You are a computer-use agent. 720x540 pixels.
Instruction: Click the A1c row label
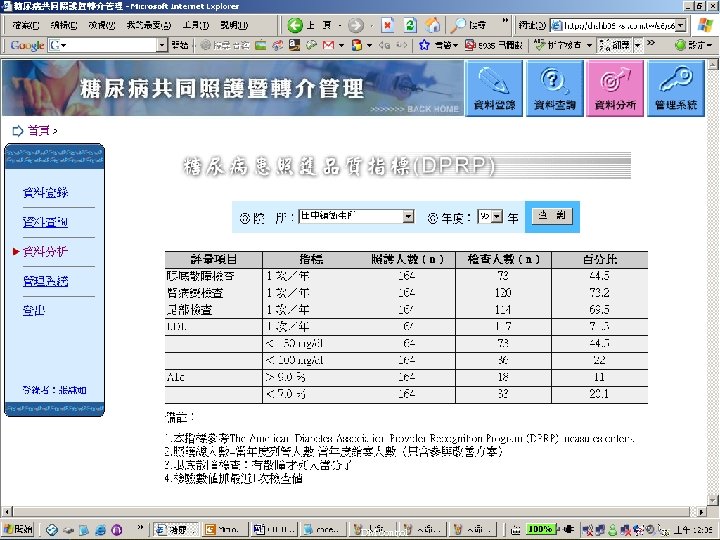(x=175, y=377)
